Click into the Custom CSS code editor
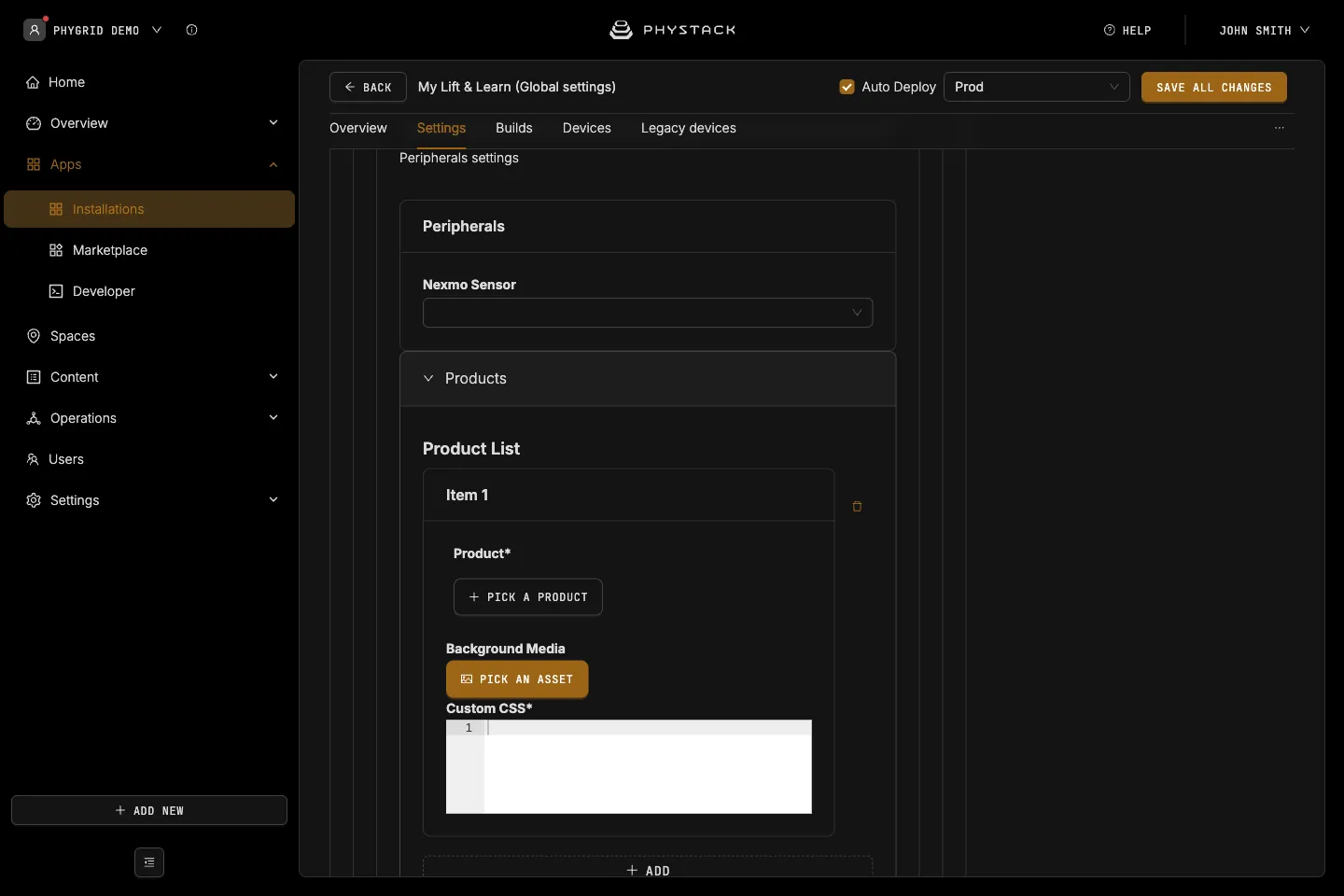The height and width of the screenshot is (896, 1344). pyautogui.click(x=629, y=766)
